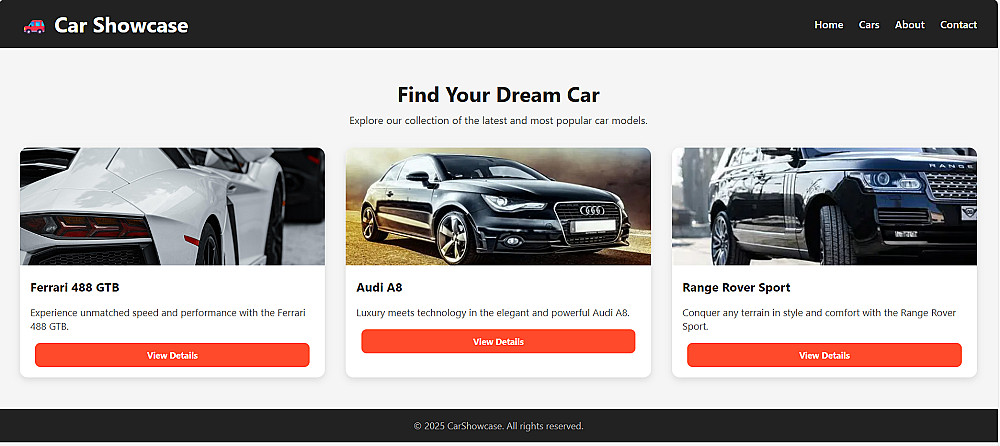Image resolution: width=1000 pixels, height=446 pixels.
Task: Click the Range Rover description text
Action: tap(820, 320)
